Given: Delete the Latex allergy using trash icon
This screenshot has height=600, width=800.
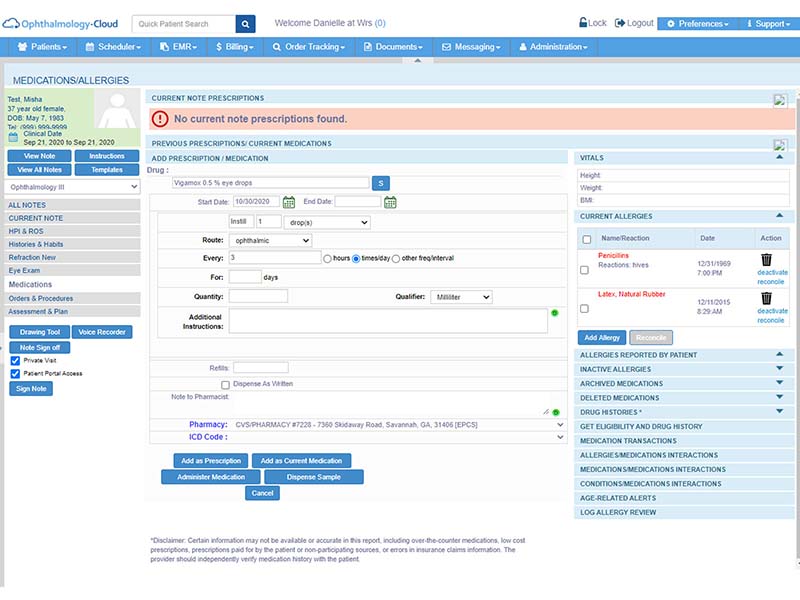Looking at the screenshot, I should pos(766,298).
